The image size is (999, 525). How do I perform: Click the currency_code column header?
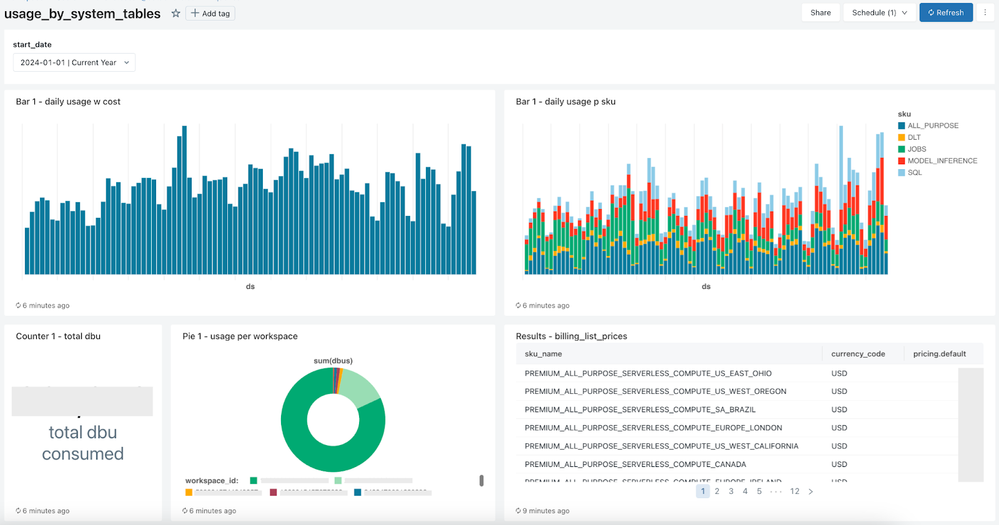pos(858,353)
